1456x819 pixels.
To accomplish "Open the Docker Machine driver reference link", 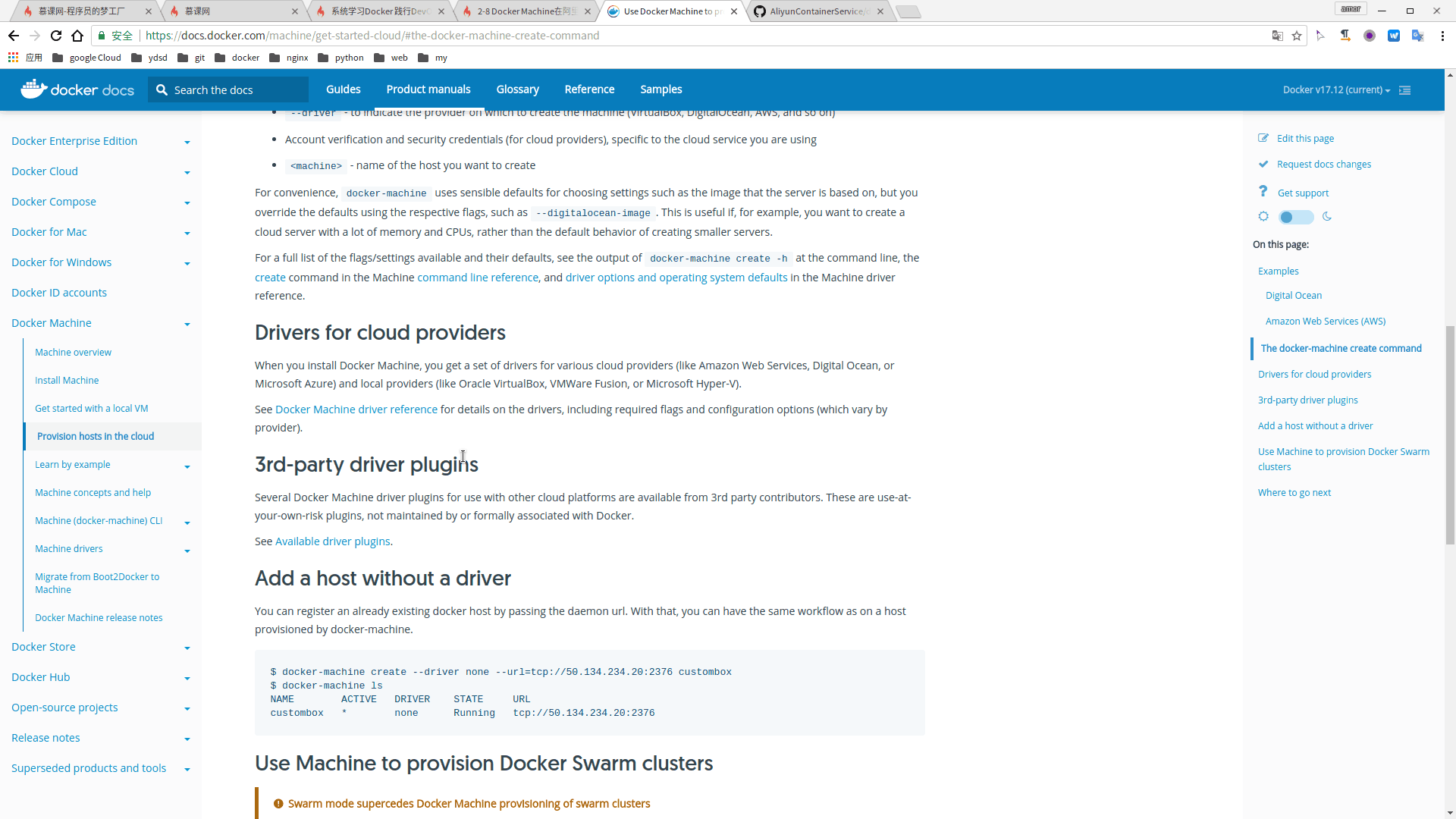I will [x=356, y=409].
